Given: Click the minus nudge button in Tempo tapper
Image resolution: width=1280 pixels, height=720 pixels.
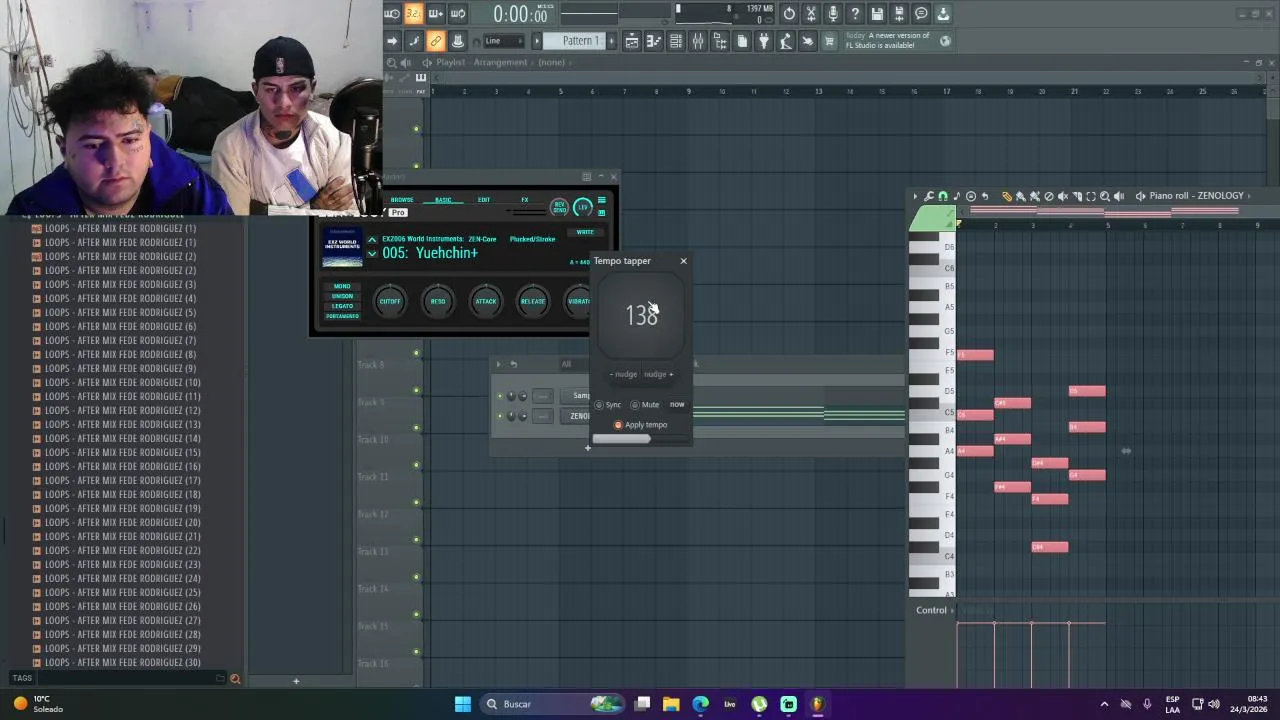Looking at the screenshot, I should (x=624, y=374).
